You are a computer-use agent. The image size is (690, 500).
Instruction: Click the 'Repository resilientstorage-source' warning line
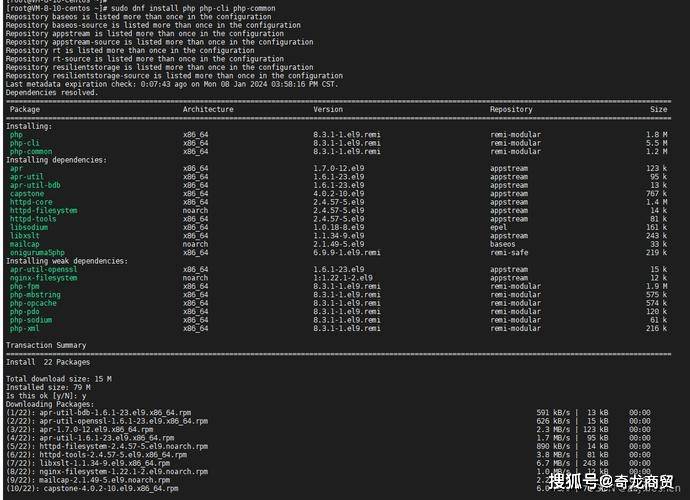coord(174,76)
